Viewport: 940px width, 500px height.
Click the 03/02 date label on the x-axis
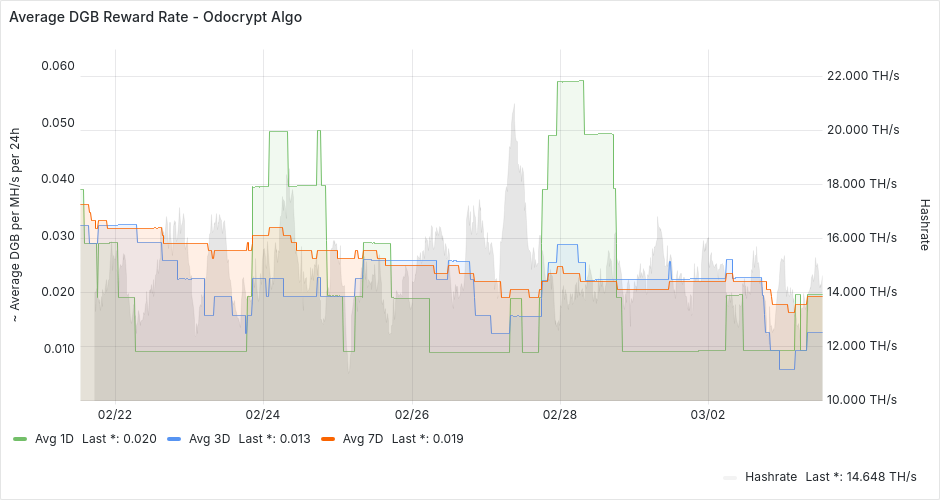click(708, 414)
